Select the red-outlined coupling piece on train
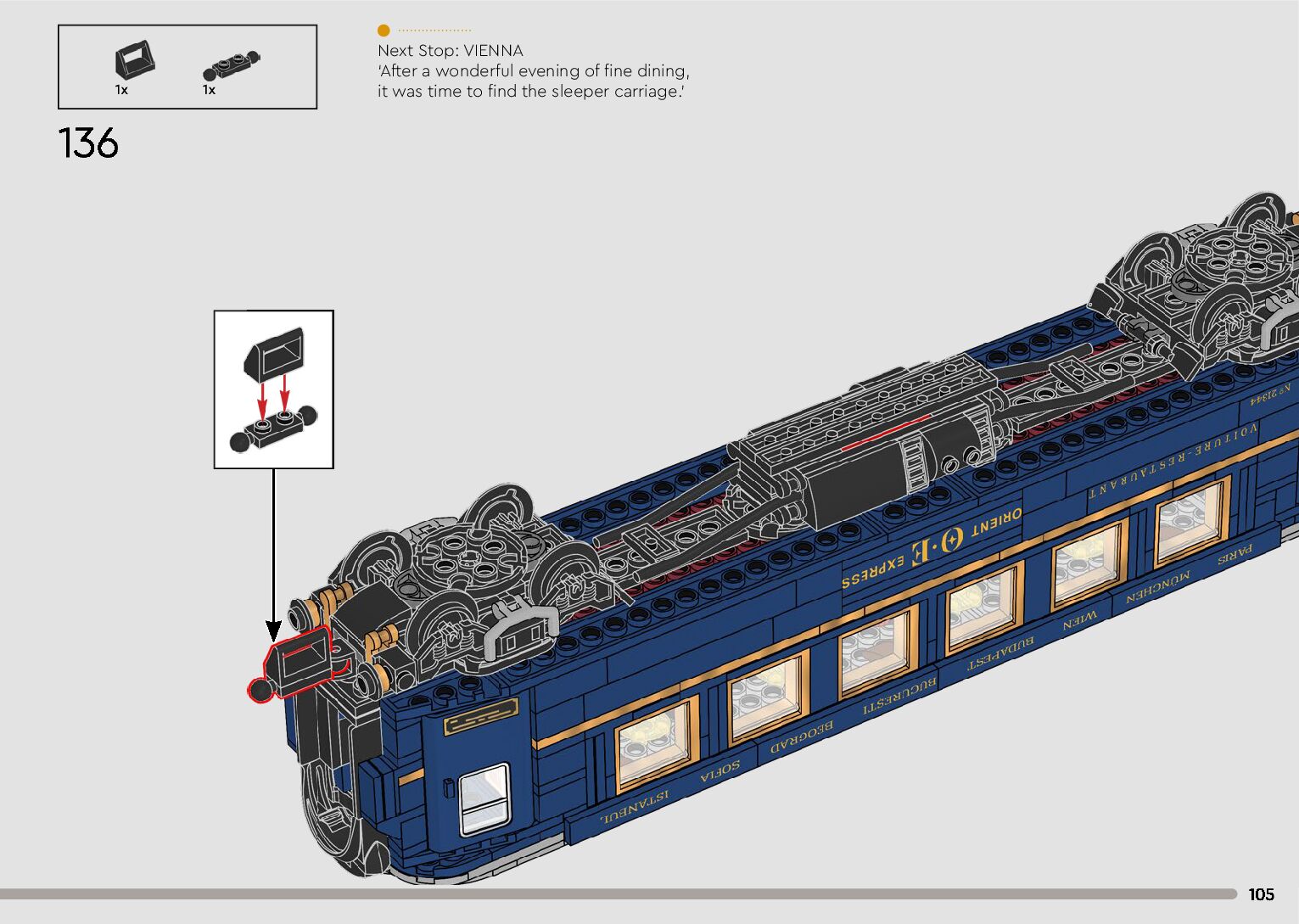The image size is (1299, 924). coord(294,664)
